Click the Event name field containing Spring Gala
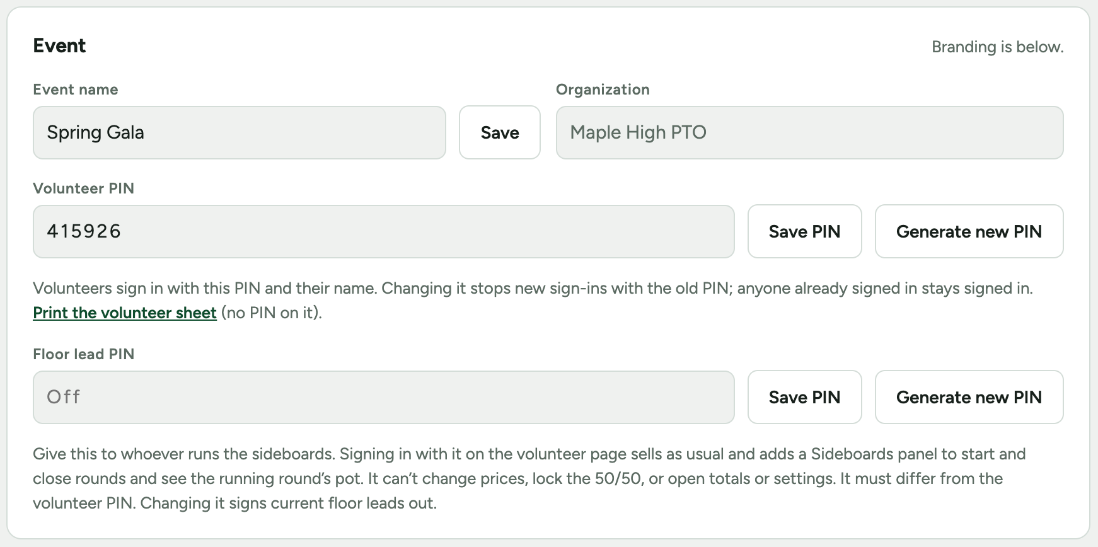Viewport: 1098px width, 547px height. pyautogui.click(x=239, y=132)
